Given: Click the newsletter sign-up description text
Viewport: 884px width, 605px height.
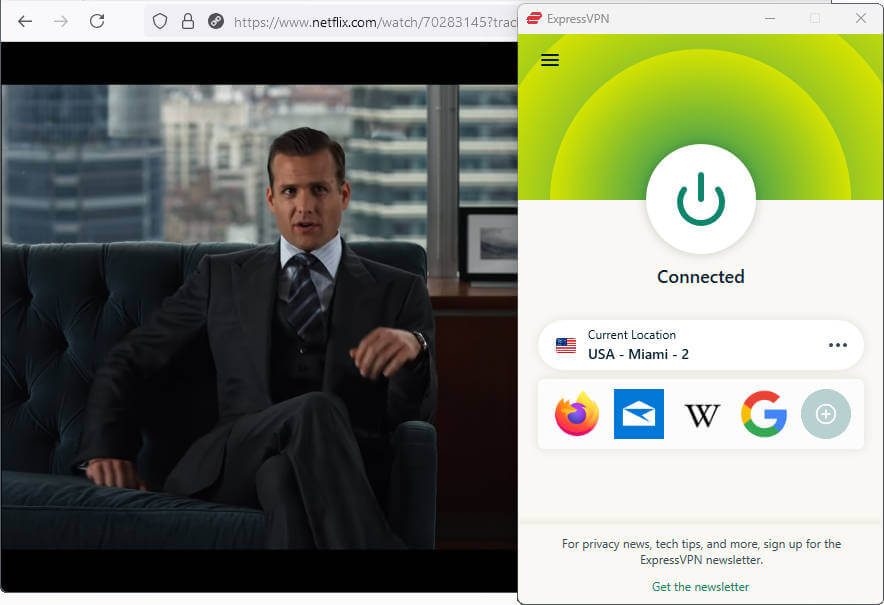Looking at the screenshot, I should pyautogui.click(x=701, y=552).
